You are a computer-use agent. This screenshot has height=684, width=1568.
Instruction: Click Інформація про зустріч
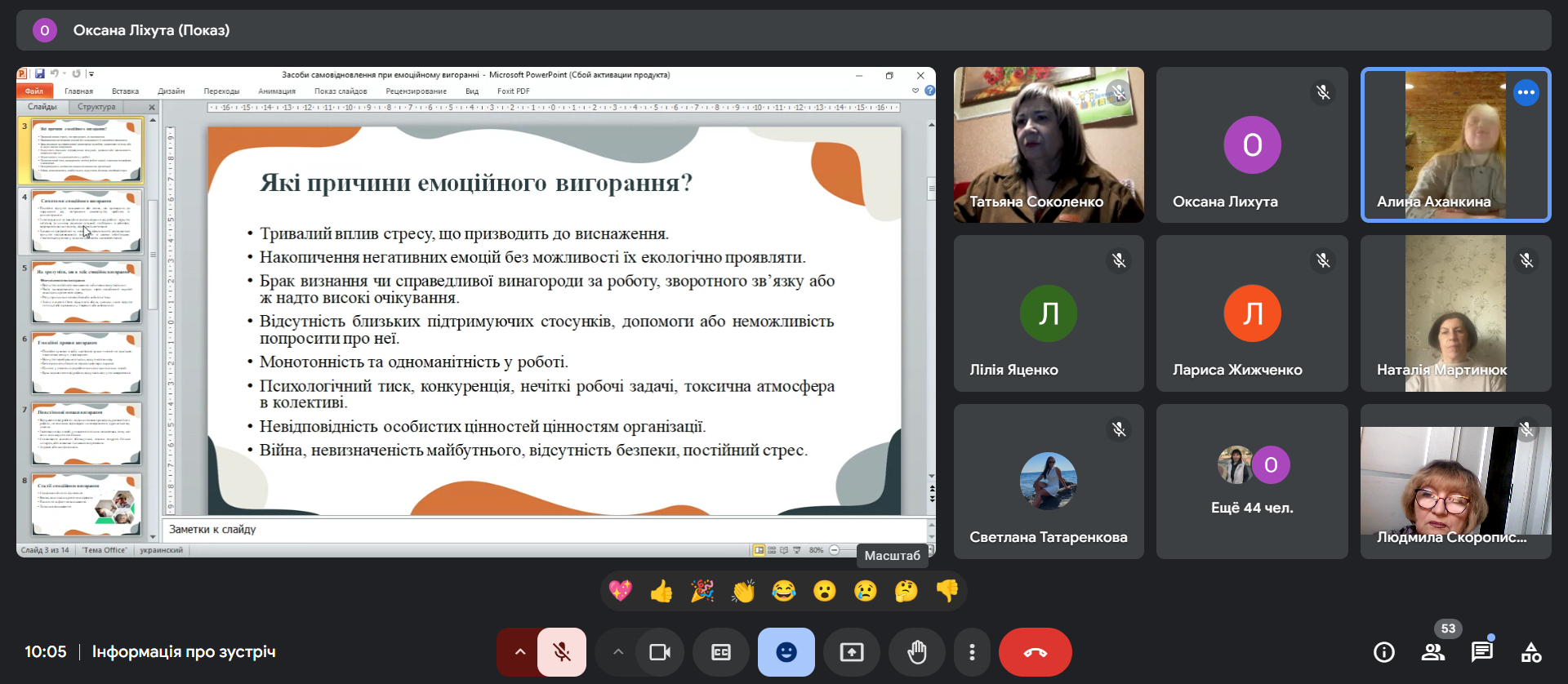pyautogui.click(x=184, y=652)
